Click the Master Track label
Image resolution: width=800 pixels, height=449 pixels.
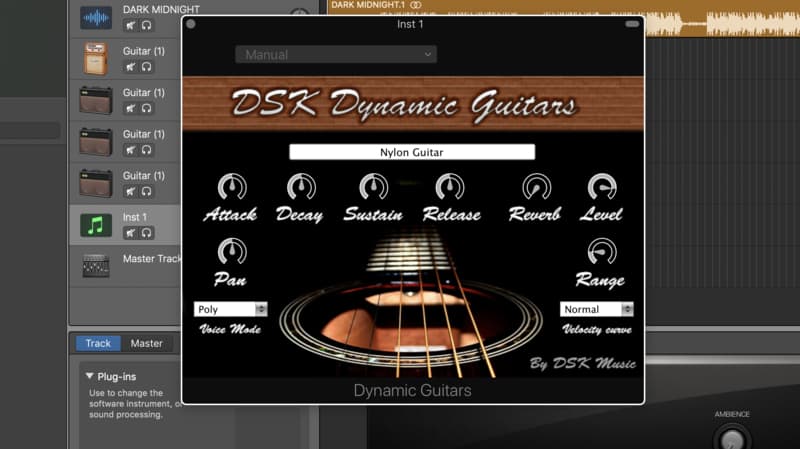[x=152, y=259]
